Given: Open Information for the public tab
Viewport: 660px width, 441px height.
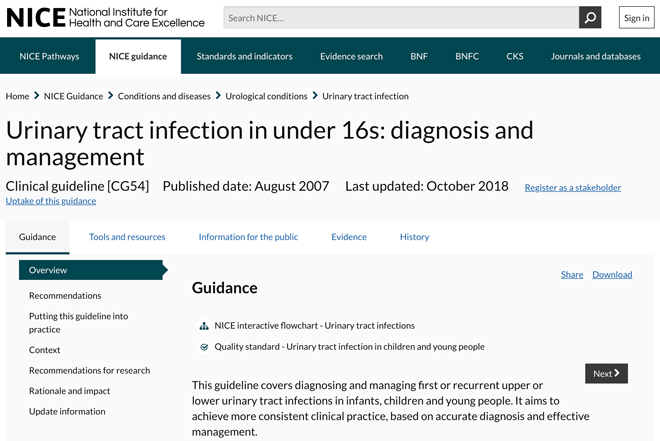Looking at the screenshot, I should [x=248, y=237].
